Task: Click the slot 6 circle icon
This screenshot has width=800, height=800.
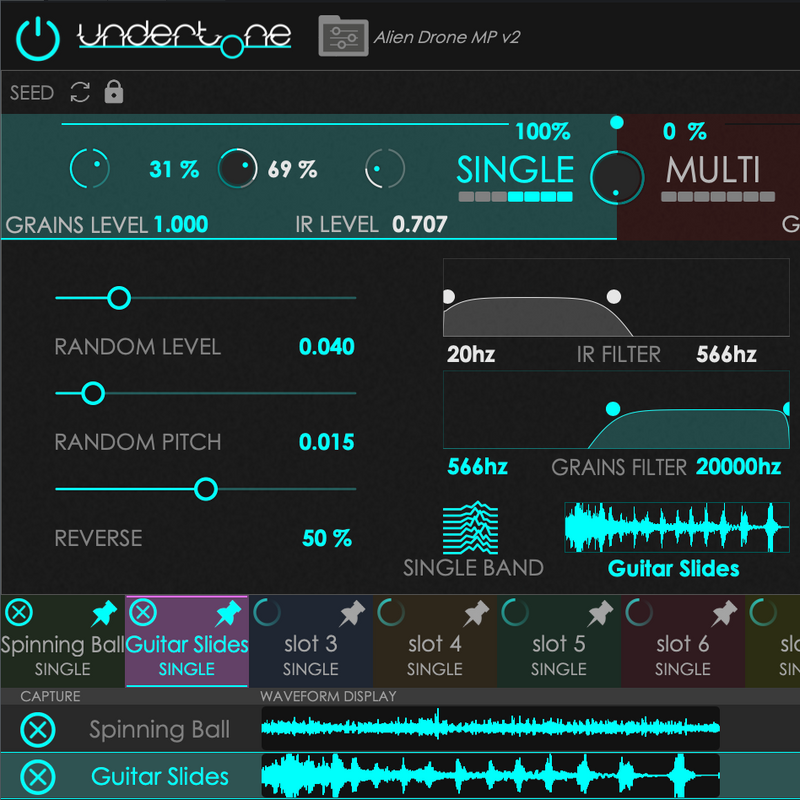Action: (639, 612)
